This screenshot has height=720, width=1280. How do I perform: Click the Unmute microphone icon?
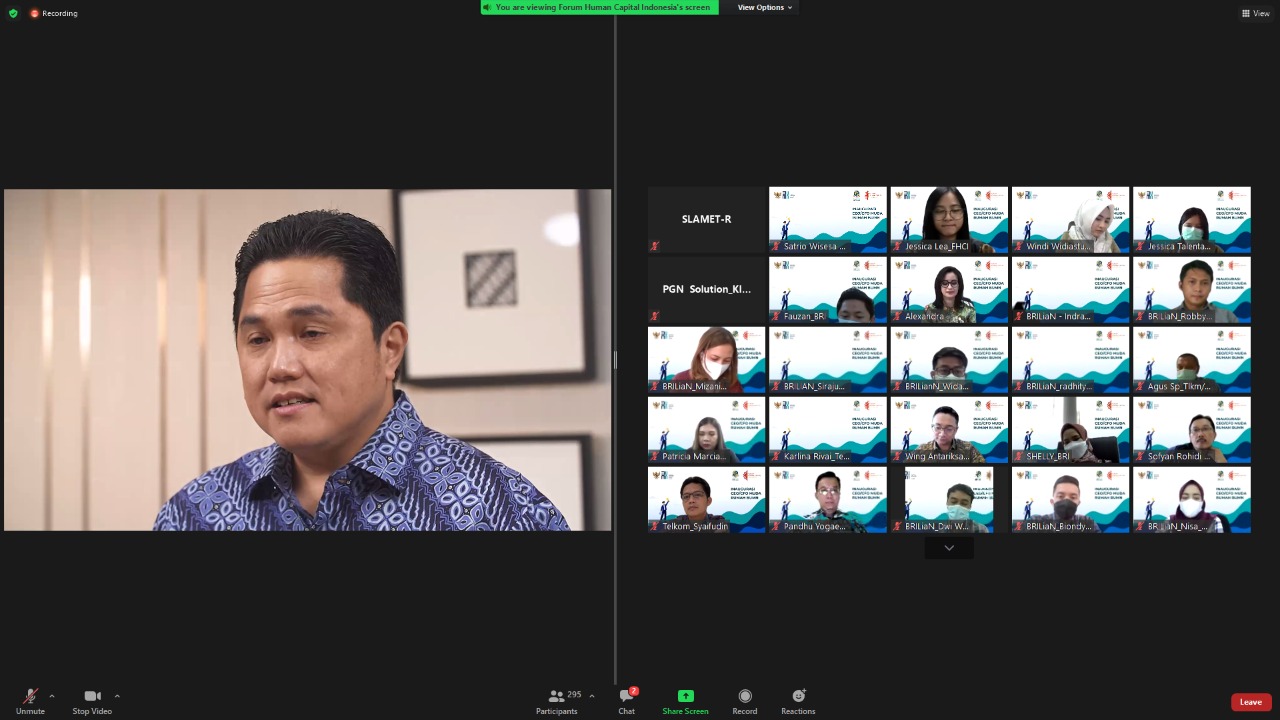[30, 697]
